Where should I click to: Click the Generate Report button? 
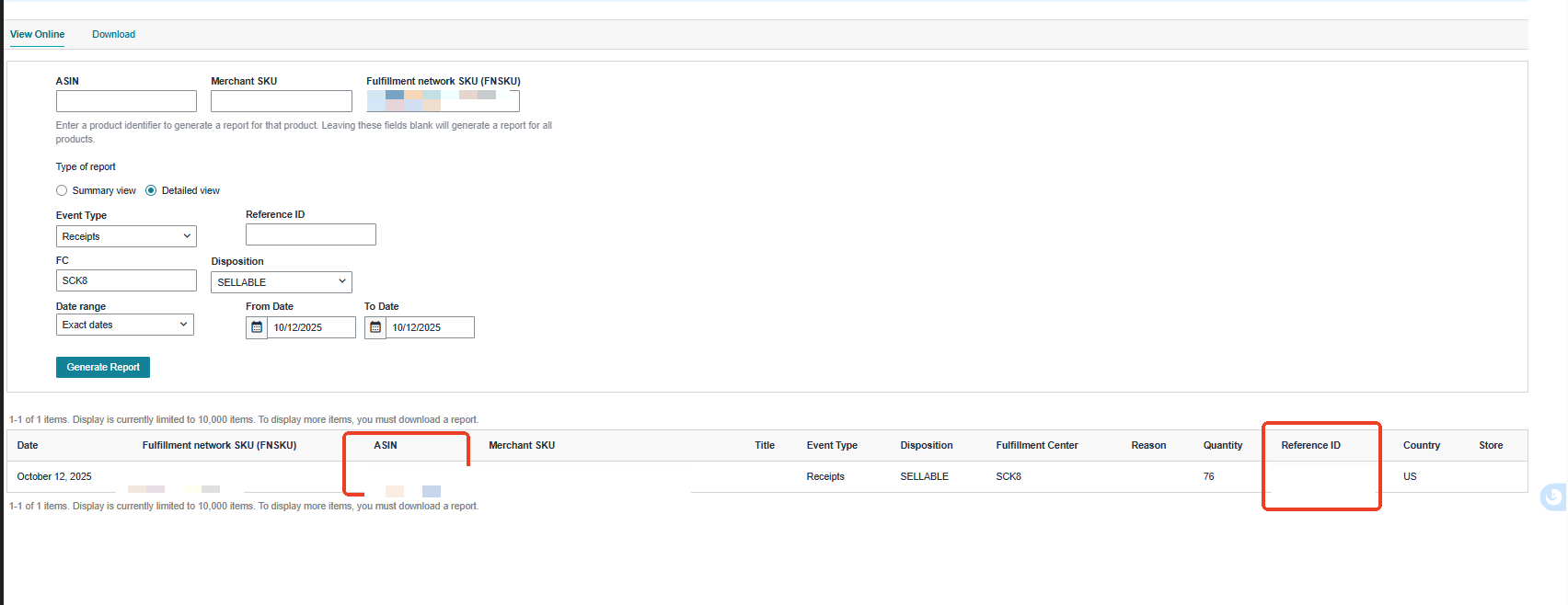tap(103, 367)
